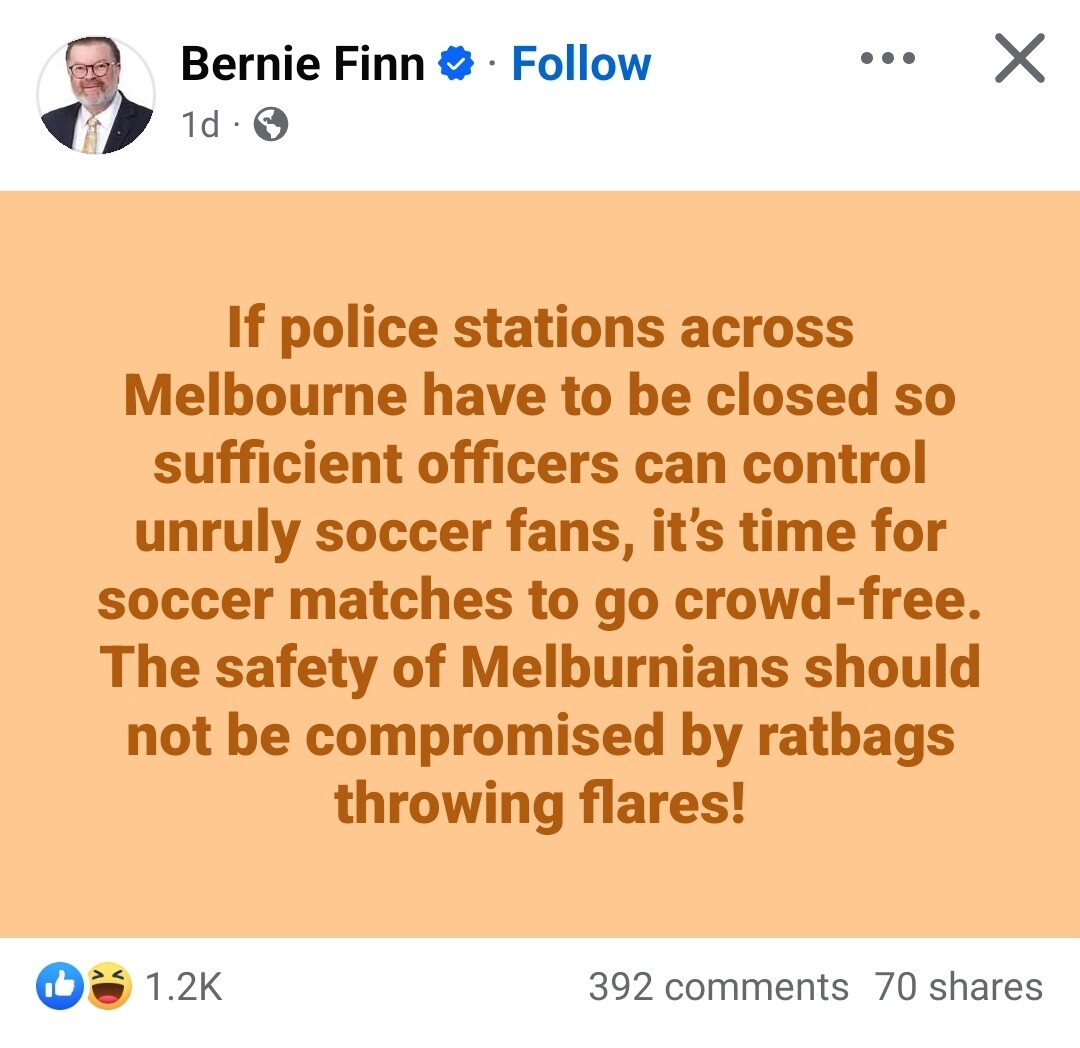Click the 'Melbourne have to be closed' line
This screenshot has width=1080, height=1048.
(540, 395)
